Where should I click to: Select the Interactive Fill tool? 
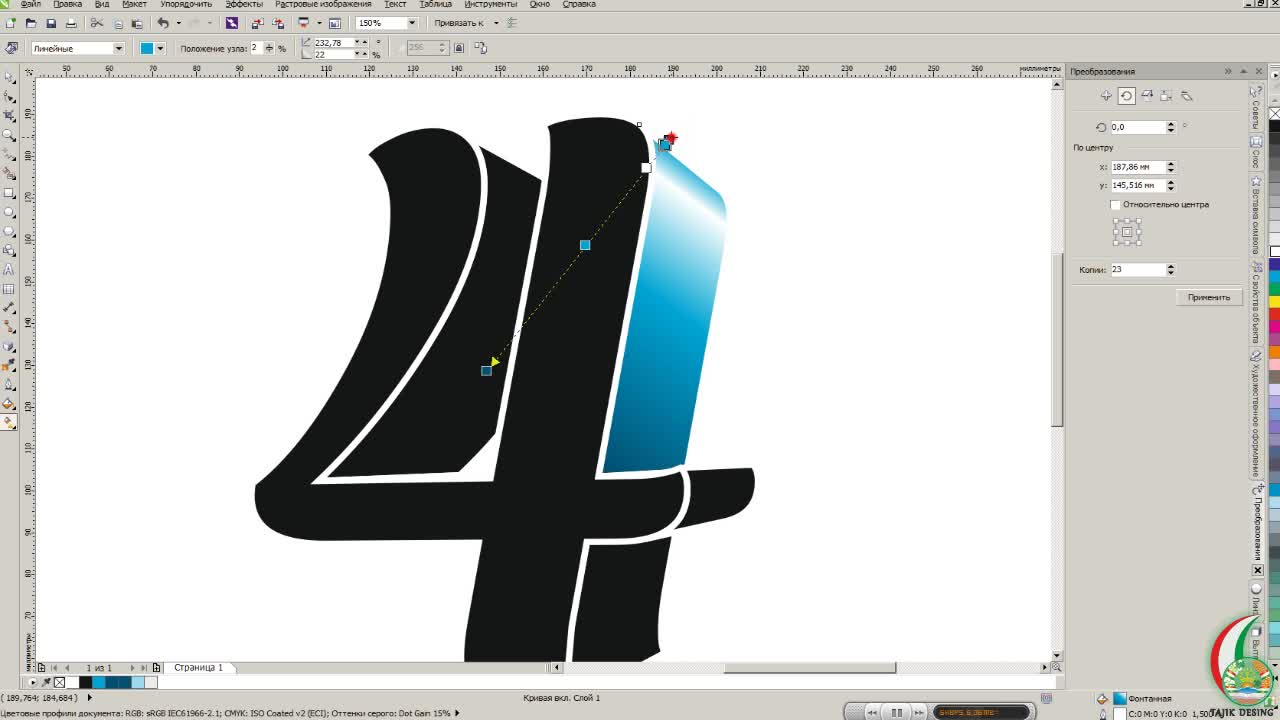(x=10, y=422)
